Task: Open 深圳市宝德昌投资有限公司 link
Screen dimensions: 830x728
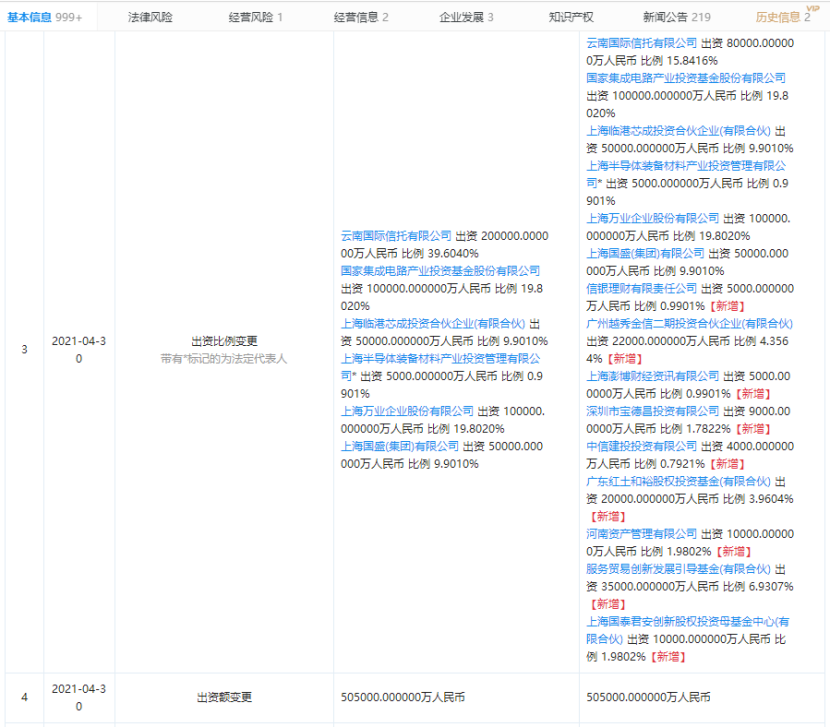Action: click(653, 411)
